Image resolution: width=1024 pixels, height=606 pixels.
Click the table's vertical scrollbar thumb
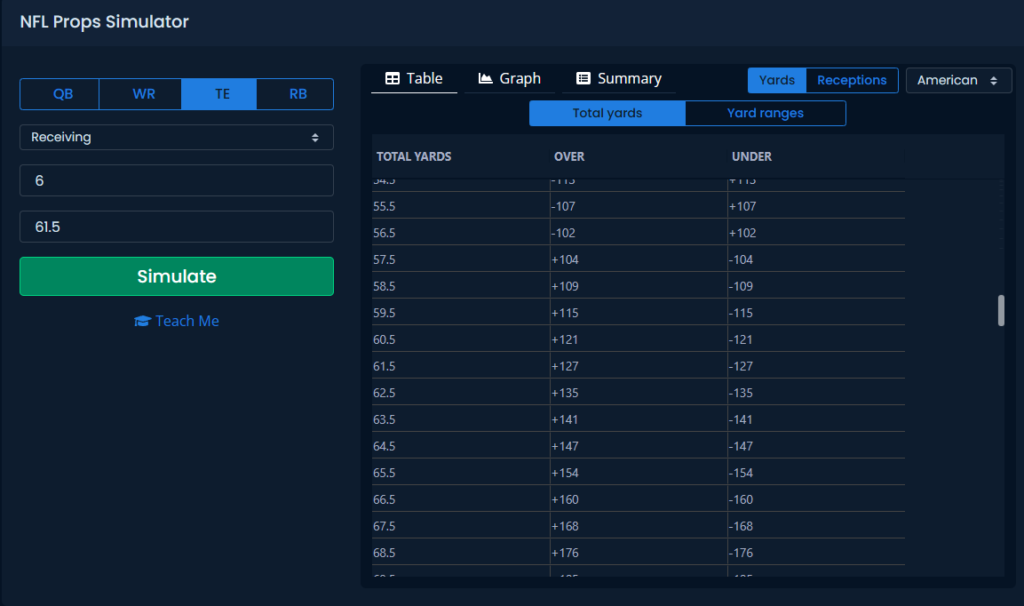(1001, 310)
